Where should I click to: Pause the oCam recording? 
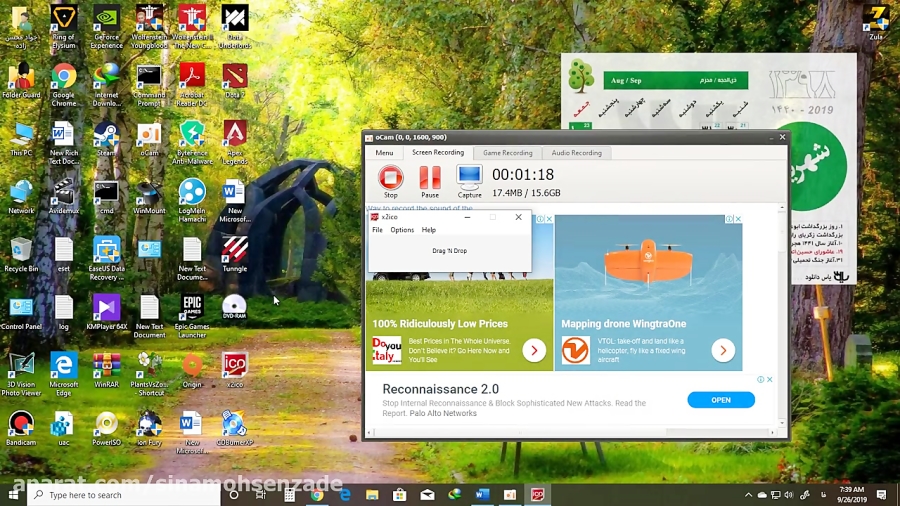click(430, 181)
